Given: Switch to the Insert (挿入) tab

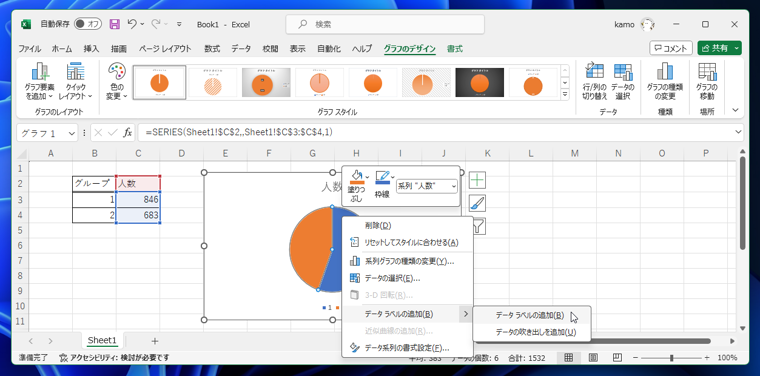Looking at the screenshot, I should [91, 48].
